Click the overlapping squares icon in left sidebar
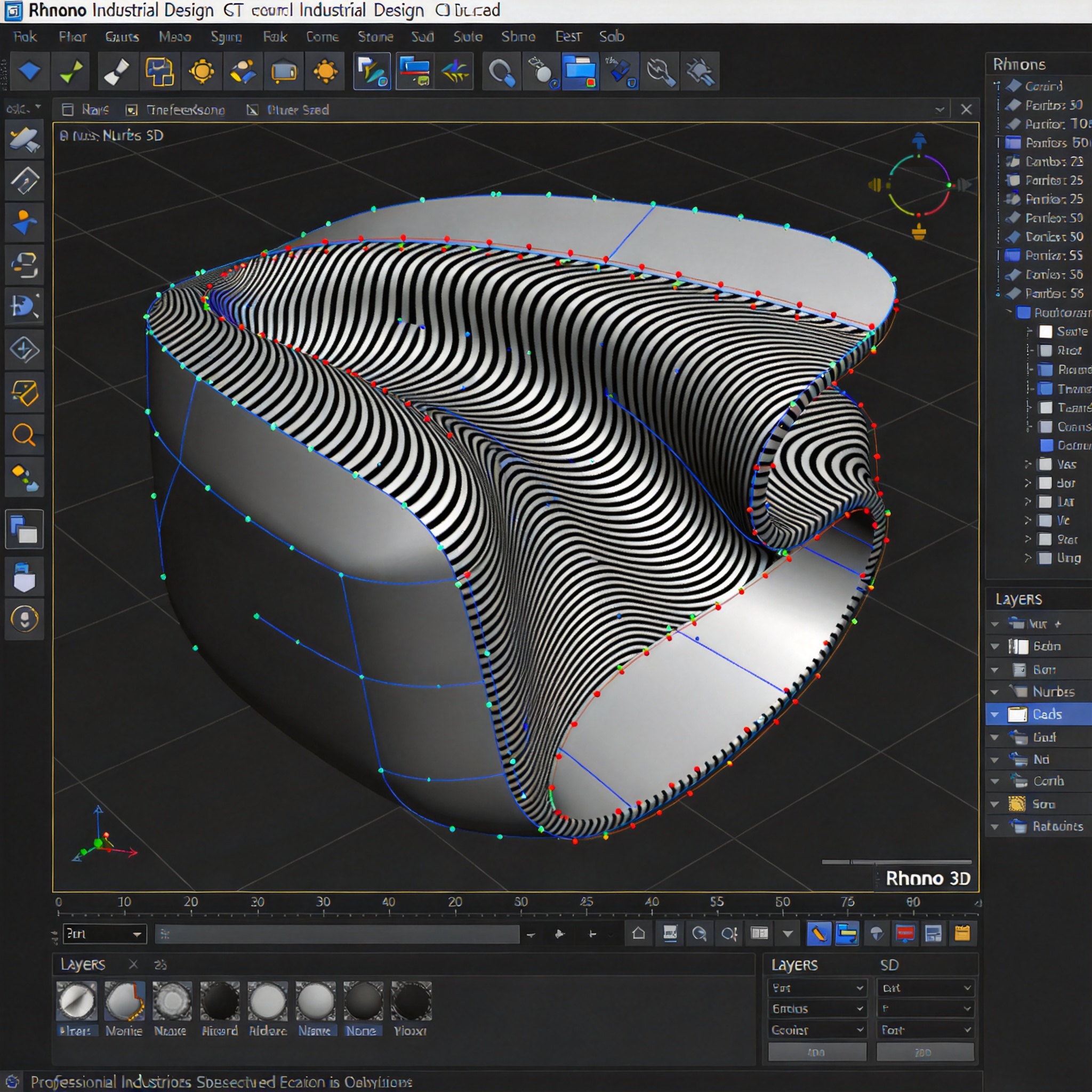The image size is (1092, 1092). point(25,529)
